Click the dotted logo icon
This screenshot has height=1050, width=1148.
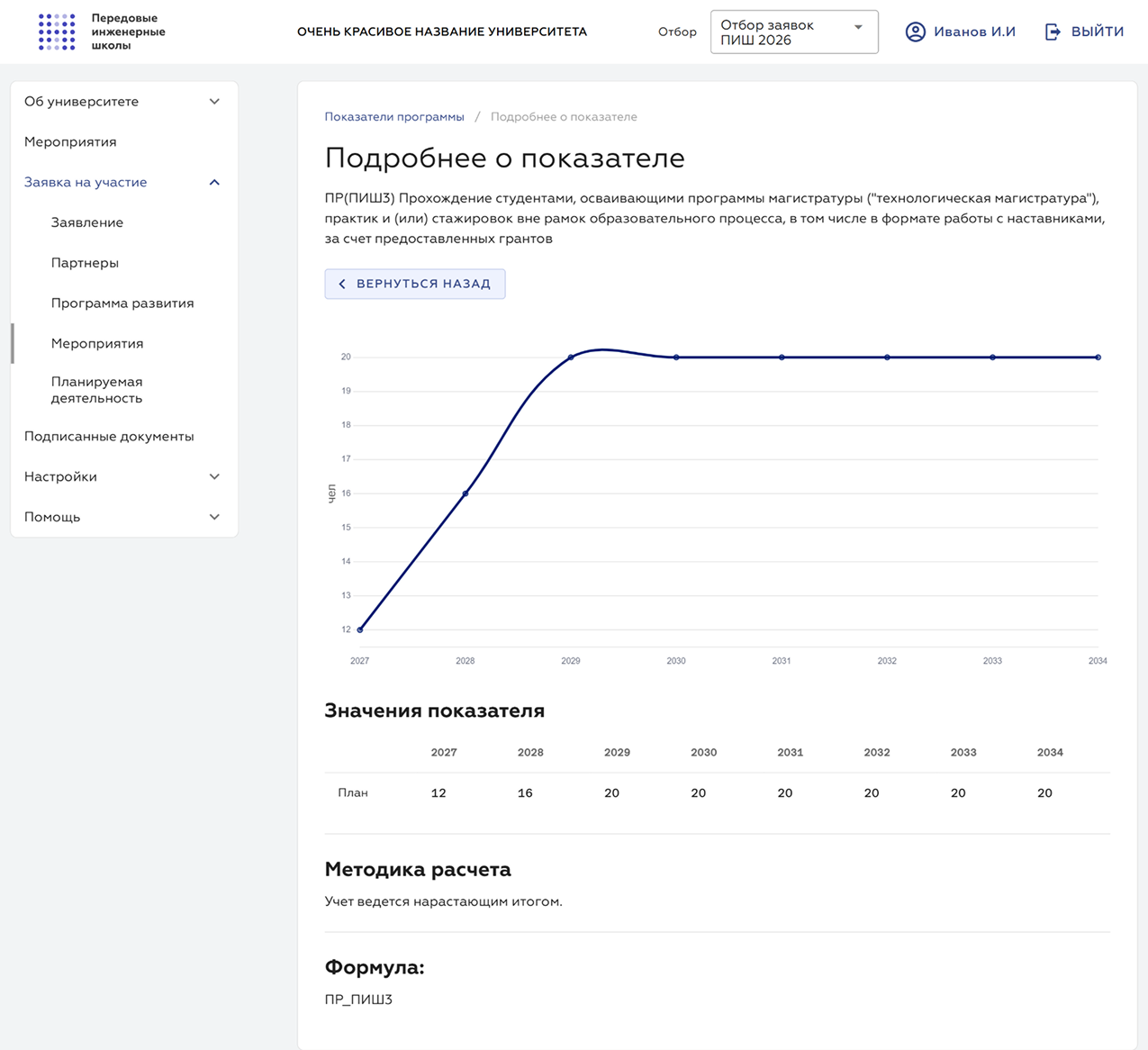pos(57,32)
